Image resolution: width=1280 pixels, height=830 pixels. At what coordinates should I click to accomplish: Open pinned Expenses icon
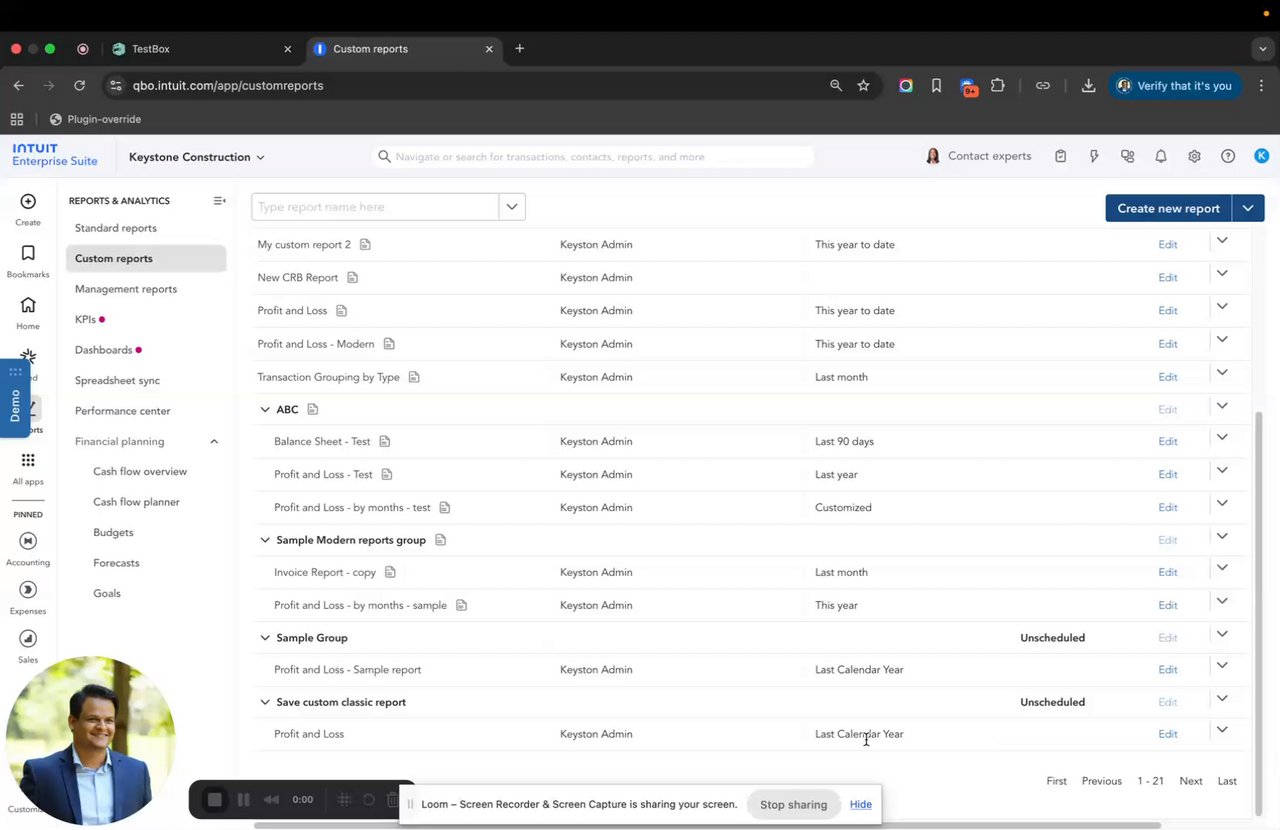28,590
